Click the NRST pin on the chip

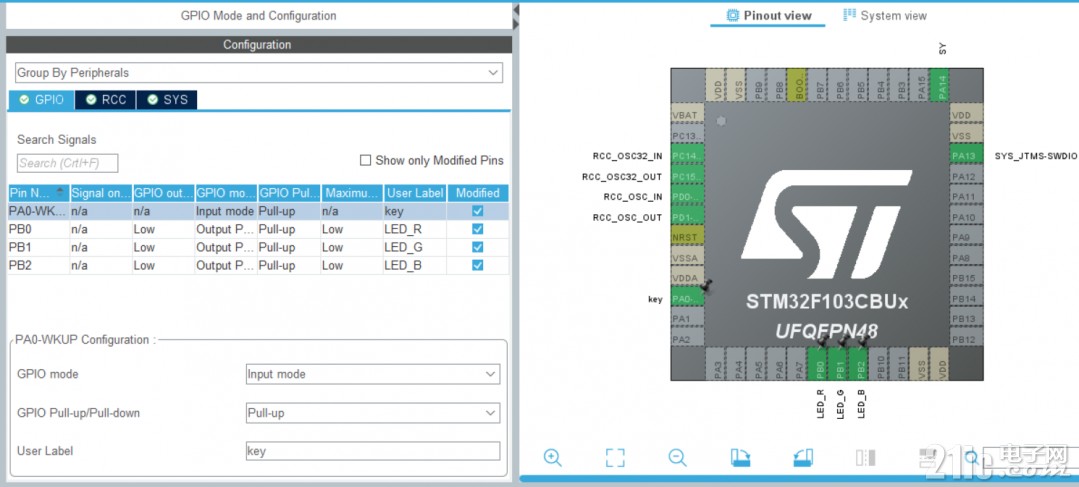pyautogui.click(x=687, y=237)
